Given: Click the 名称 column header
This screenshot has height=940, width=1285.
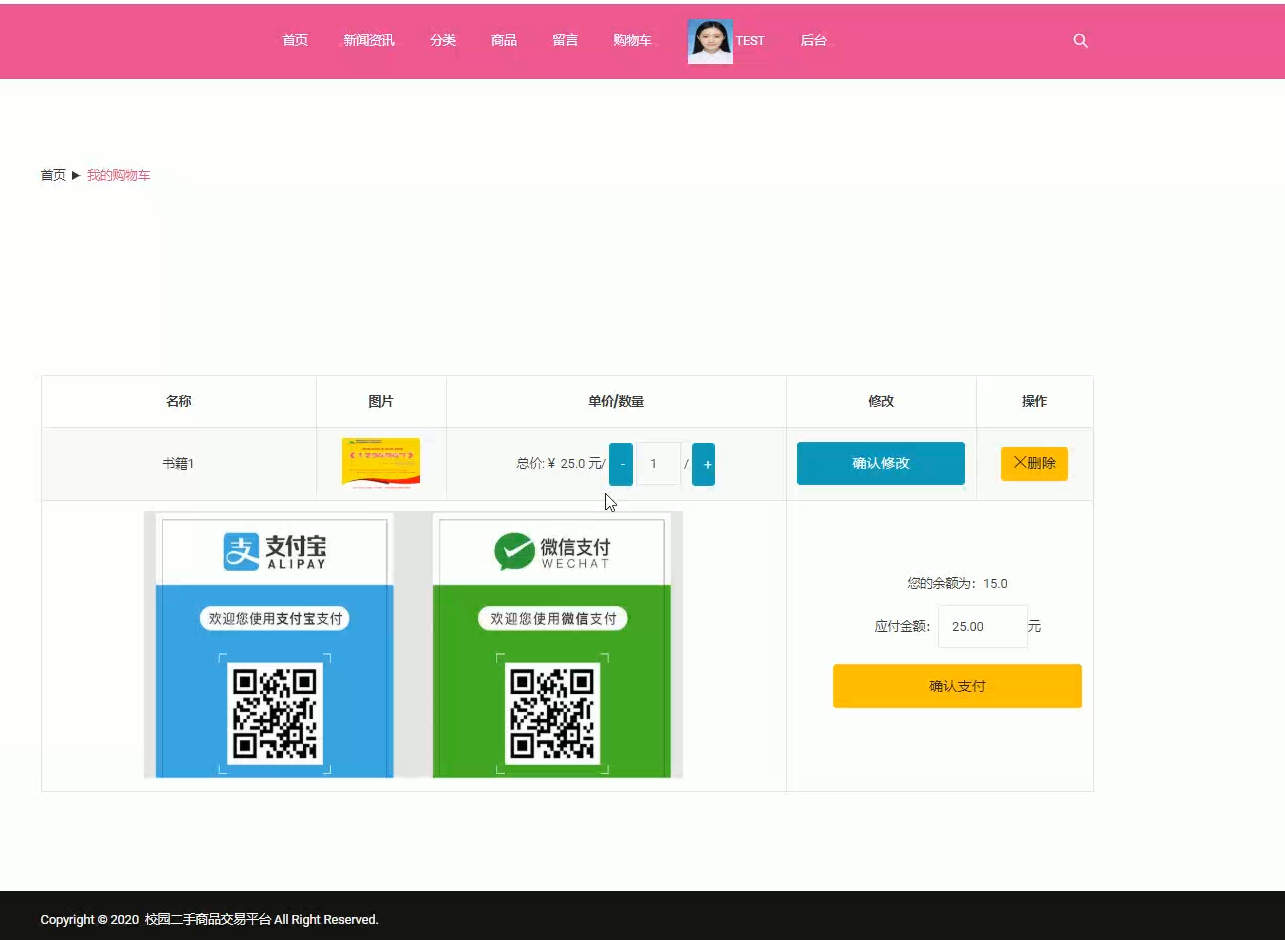Looking at the screenshot, I should [179, 401].
